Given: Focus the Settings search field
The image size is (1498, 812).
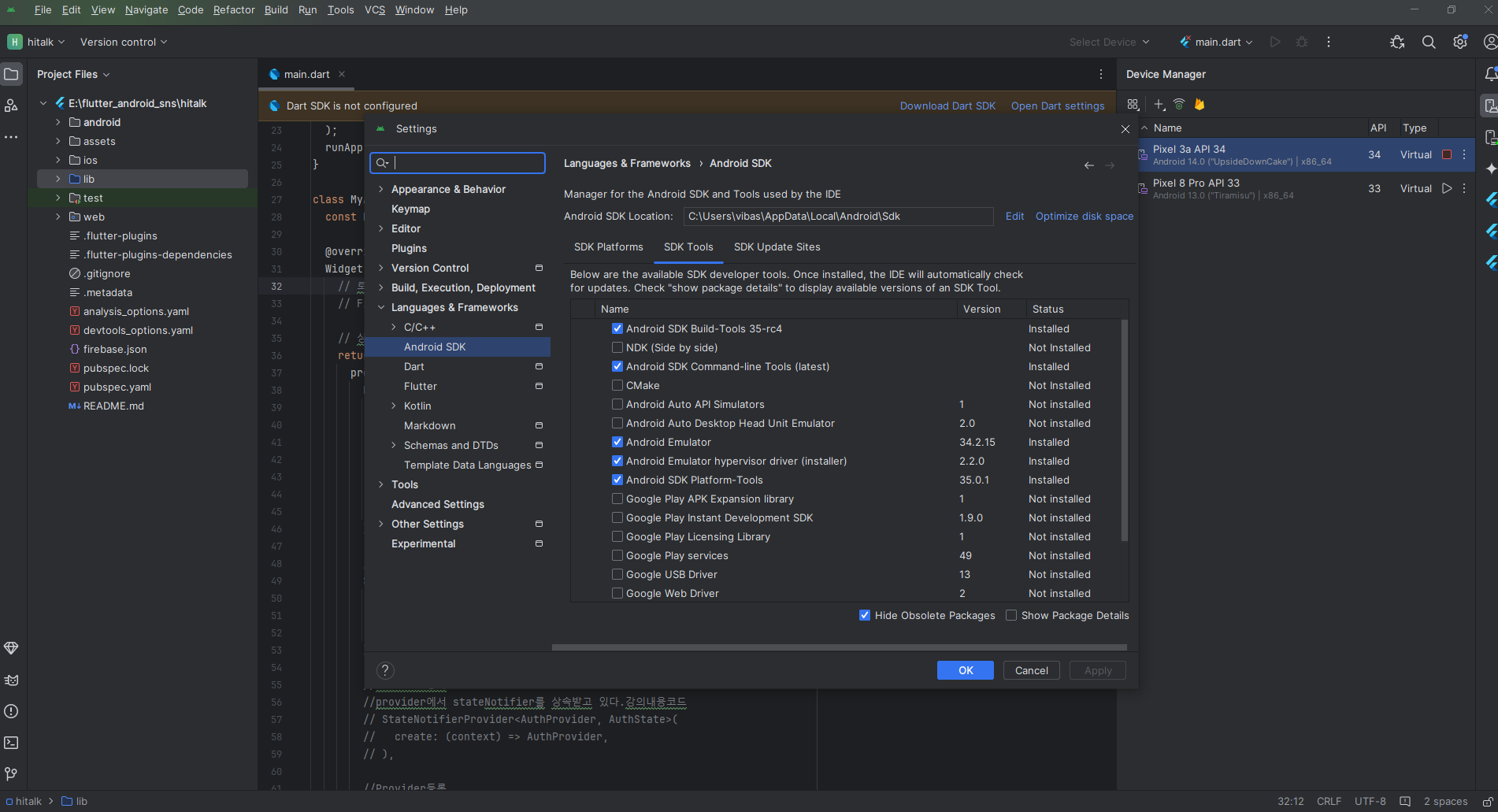Looking at the screenshot, I should click(x=458, y=163).
